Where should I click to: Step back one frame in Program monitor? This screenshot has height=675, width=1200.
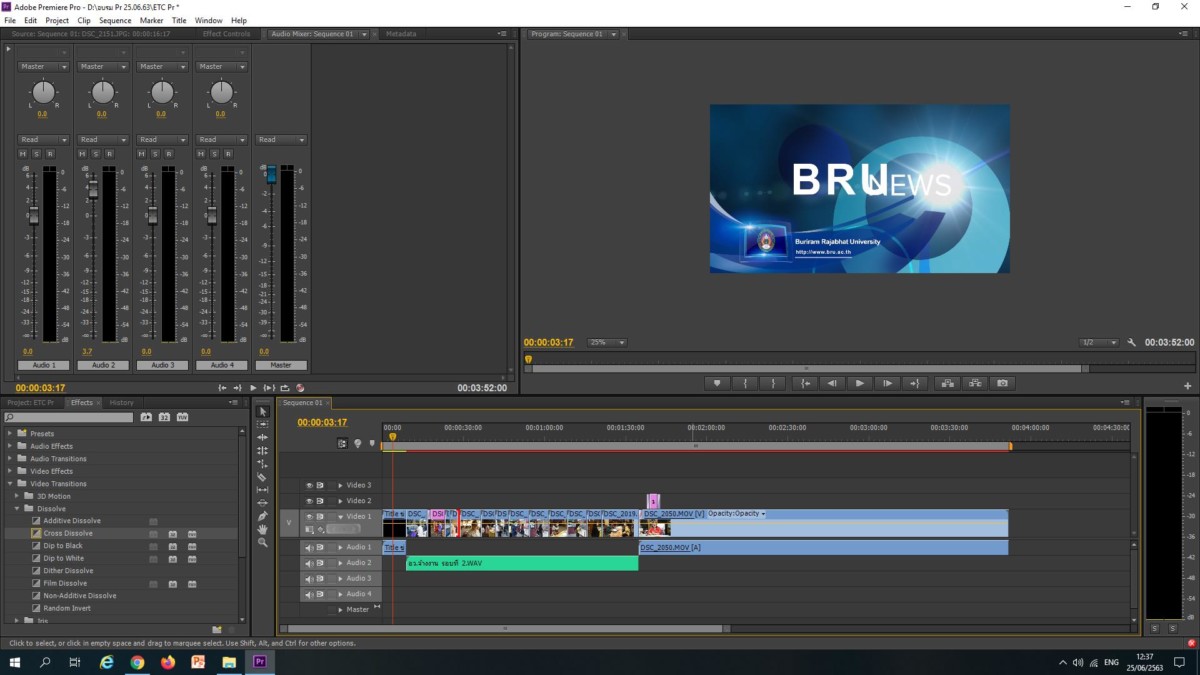pyautogui.click(x=832, y=383)
